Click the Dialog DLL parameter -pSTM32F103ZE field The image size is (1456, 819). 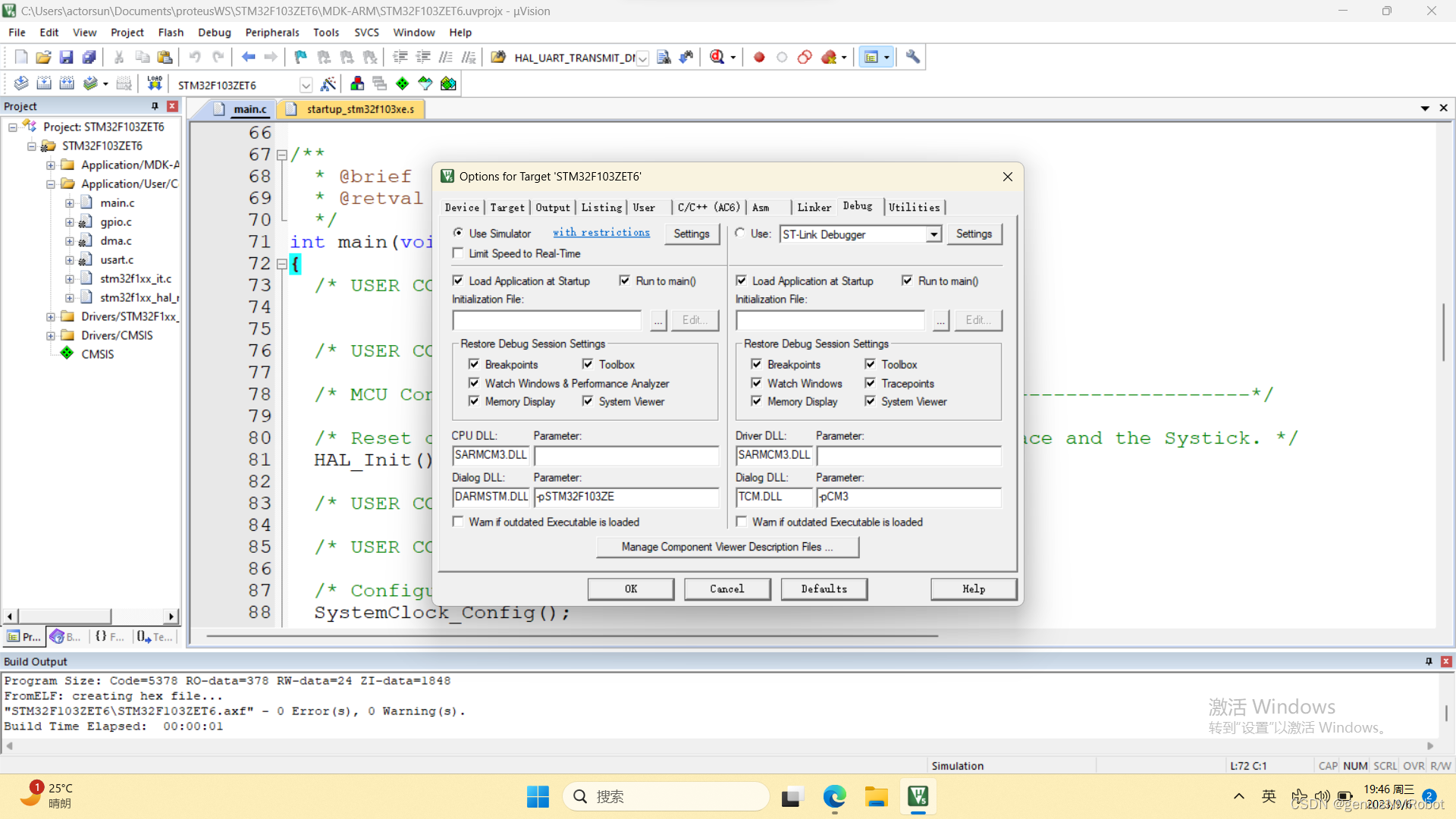click(626, 497)
